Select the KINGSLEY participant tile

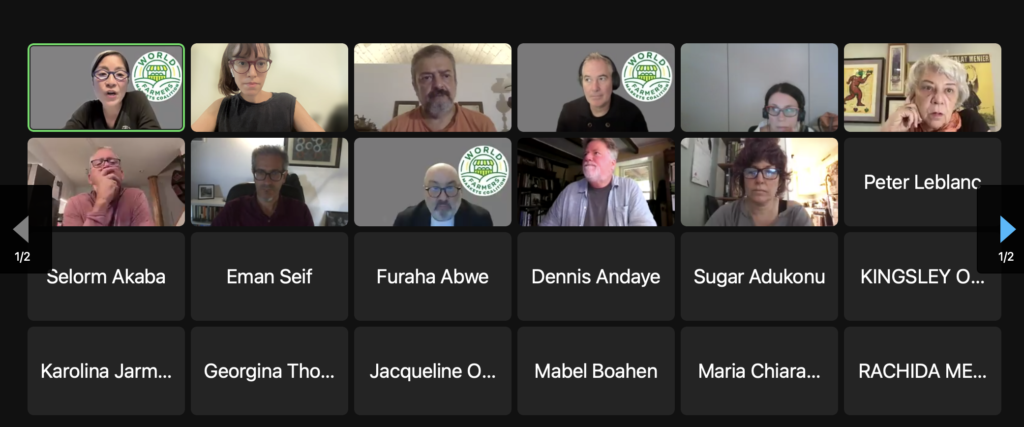pyautogui.click(x=922, y=277)
